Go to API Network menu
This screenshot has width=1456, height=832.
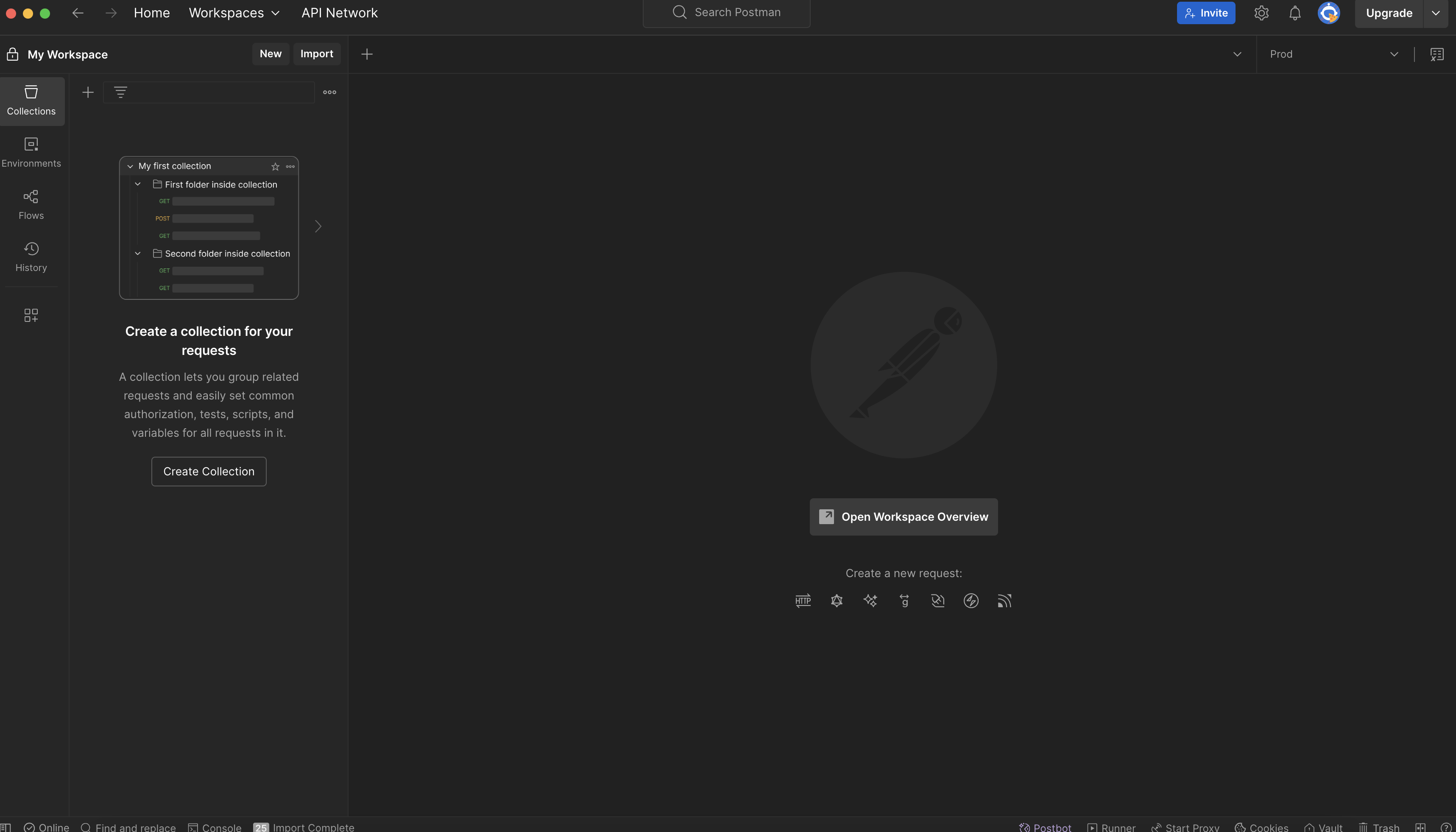click(x=339, y=13)
